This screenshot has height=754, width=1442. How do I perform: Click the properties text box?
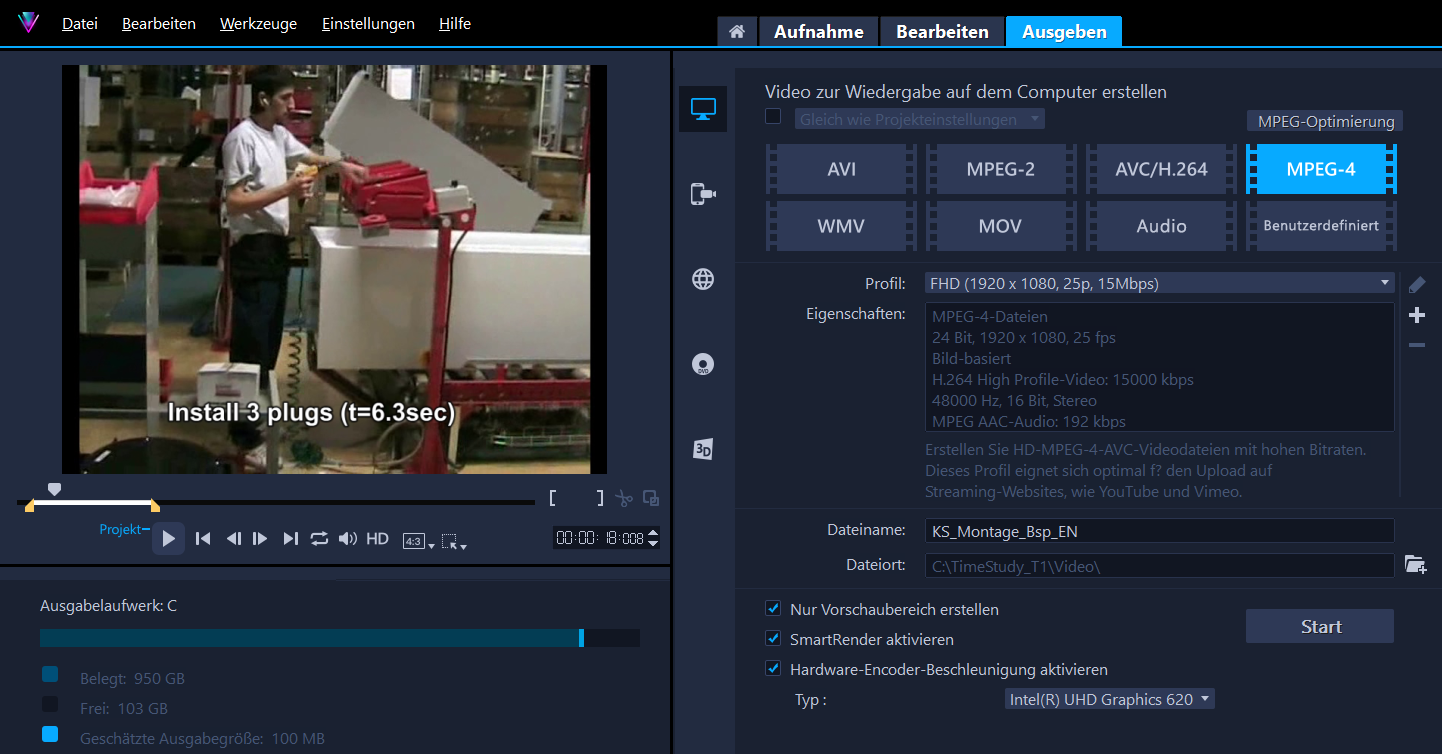pyautogui.click(x=1159, y=367)
